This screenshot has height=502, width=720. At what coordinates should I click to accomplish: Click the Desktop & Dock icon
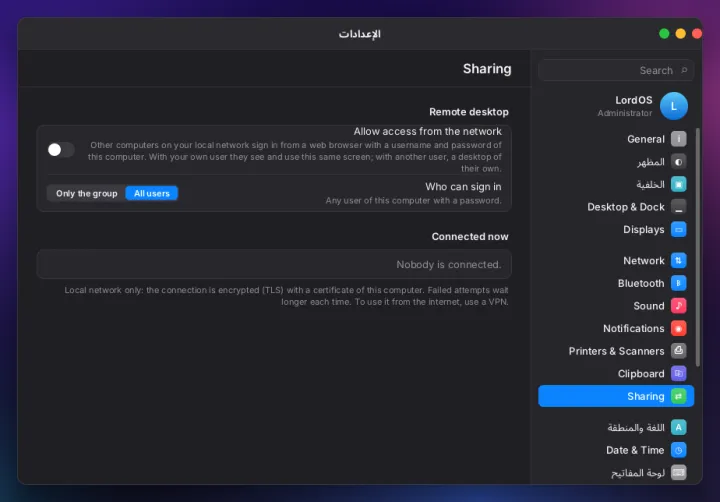click(x=678, y=207)
